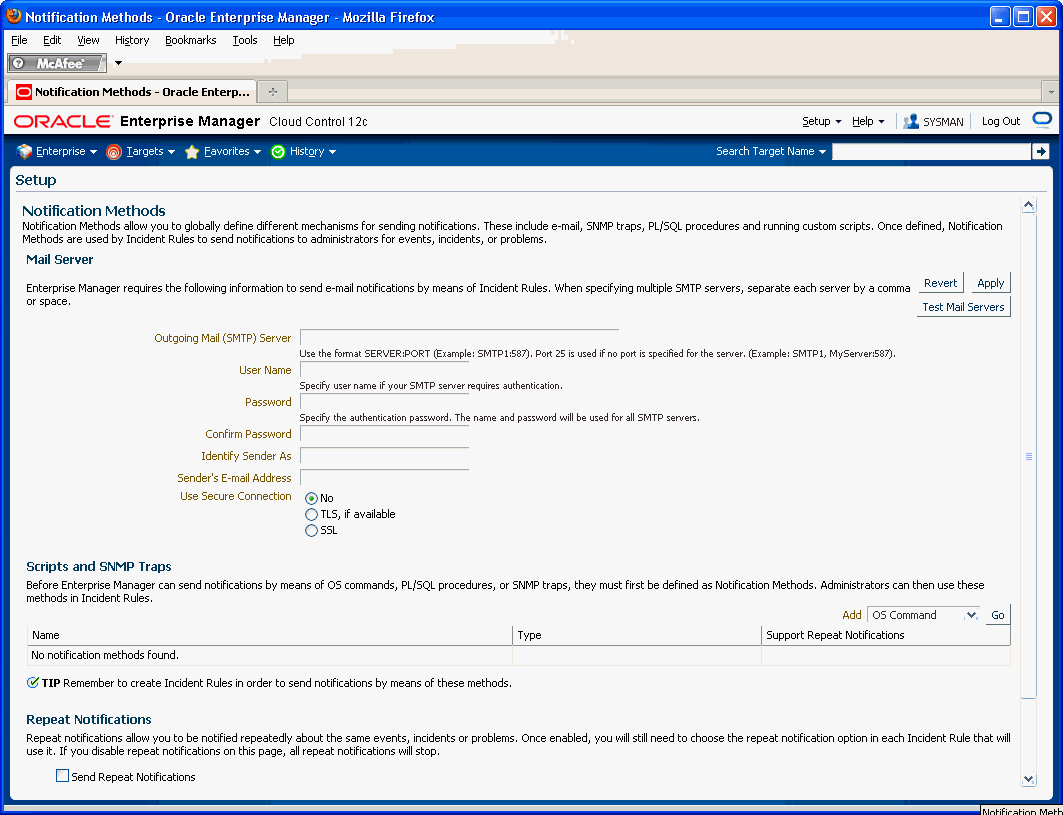The width and height of the screenshot is (1063, 815).
Task: Click the Firefox logo icon in title bar
Action: point(14,16)
